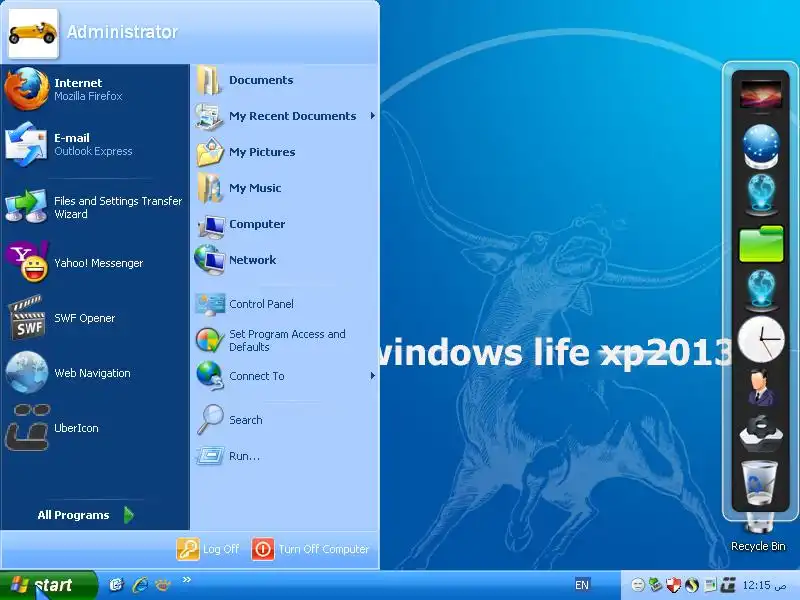Open My Music folder
This screenshot has height=600, width=800.
(x=285, y=188)
